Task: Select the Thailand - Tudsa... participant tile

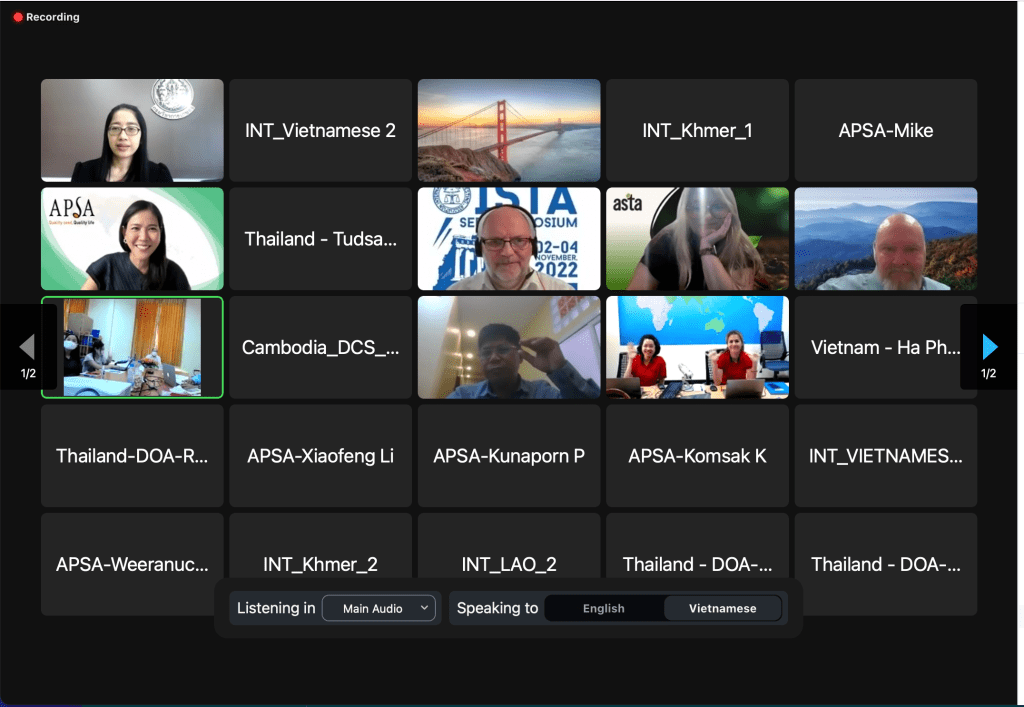Action: [x=321, y=239]
